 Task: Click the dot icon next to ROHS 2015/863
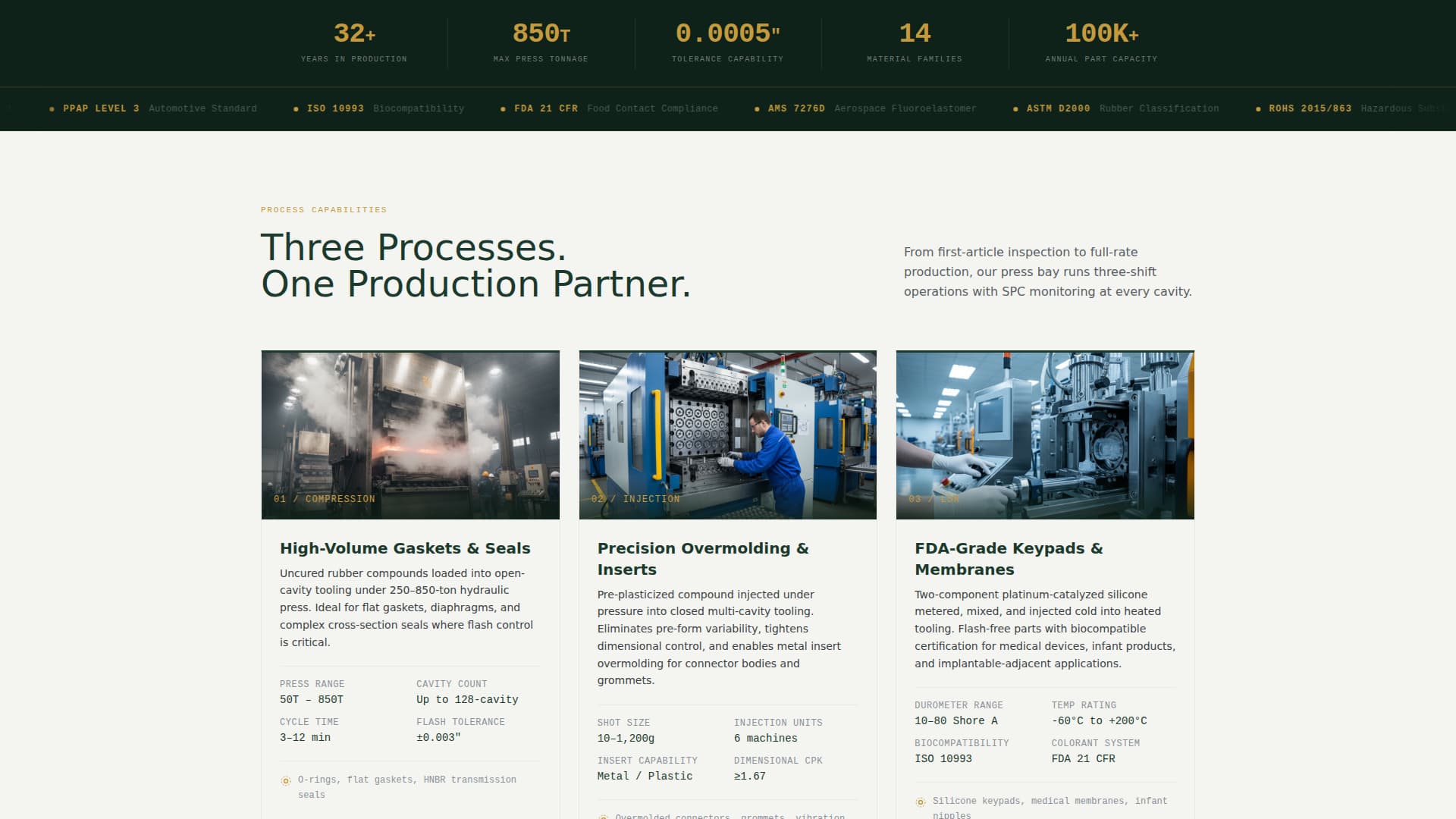(x=1259, y=108)
